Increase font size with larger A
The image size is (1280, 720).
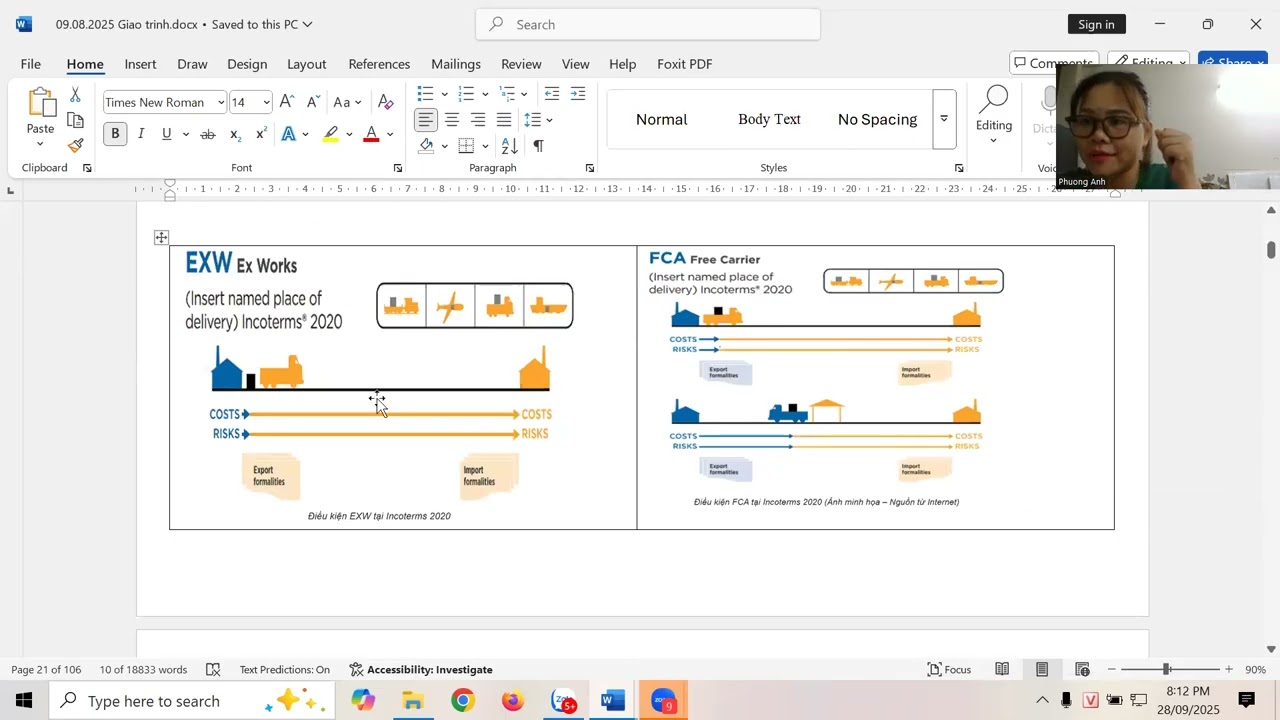coord(287,102)
